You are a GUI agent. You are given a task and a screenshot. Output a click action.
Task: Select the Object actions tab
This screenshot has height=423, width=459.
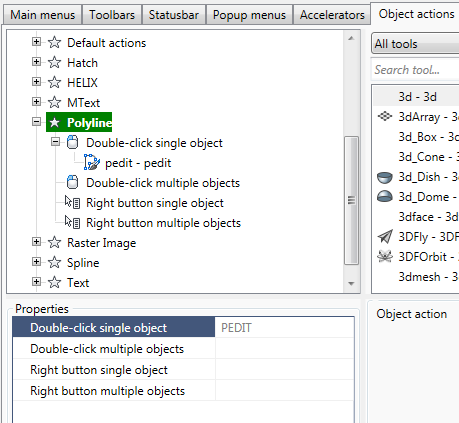pyautogui.click(x=416, y=14)
